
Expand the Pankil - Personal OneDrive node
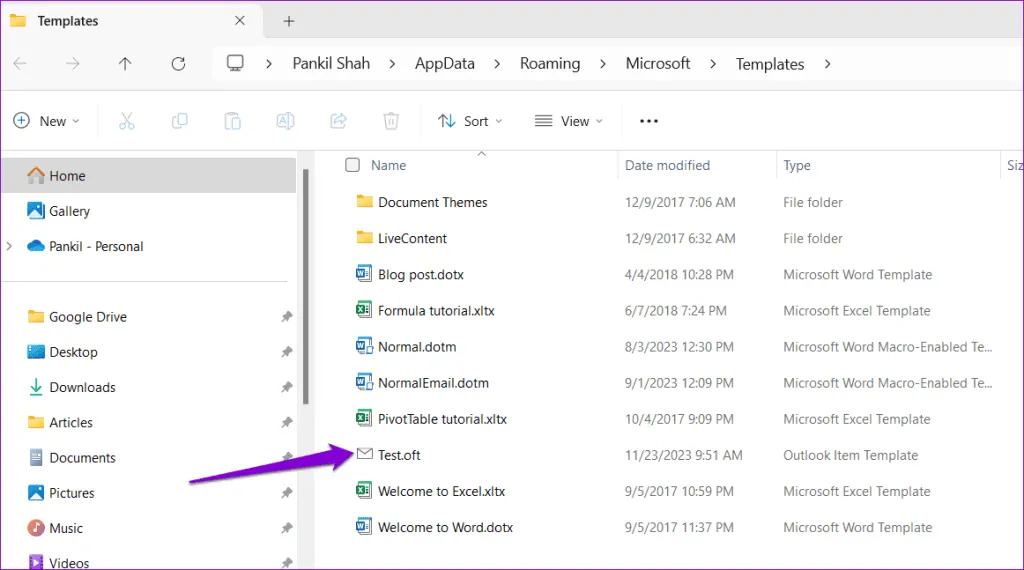point(10,246)
